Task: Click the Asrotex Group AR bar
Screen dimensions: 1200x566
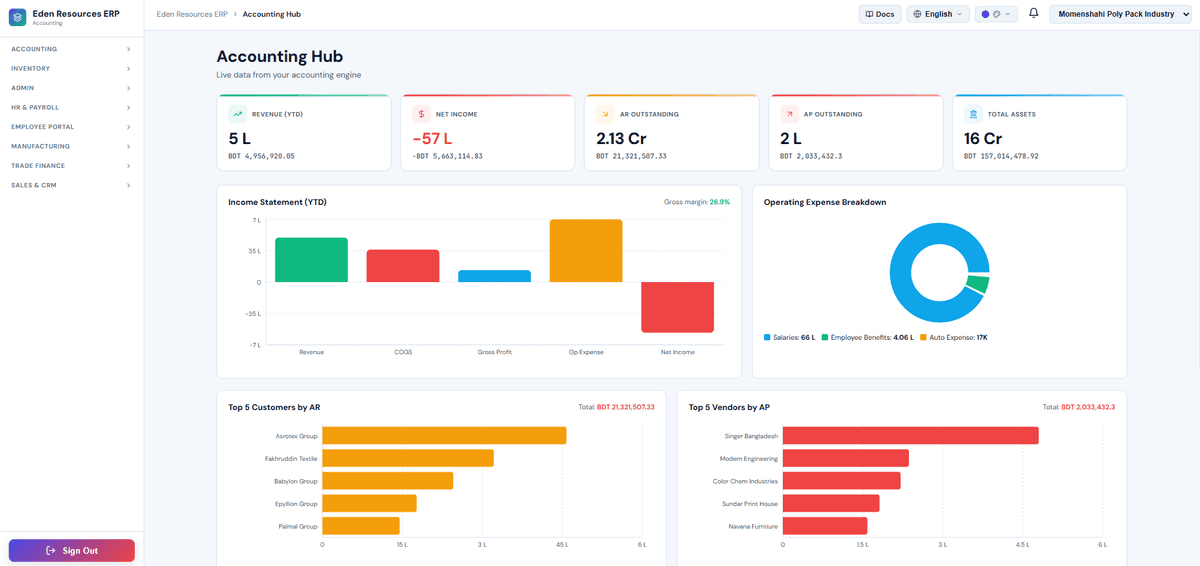Action: [444, 436]
